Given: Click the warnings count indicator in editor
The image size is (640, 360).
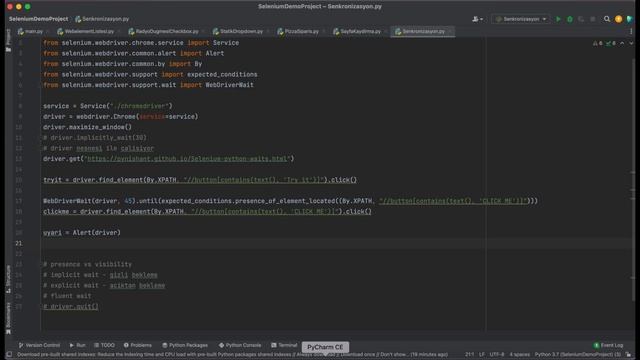Looking at the screenshot, I should [x=598, y=43].
